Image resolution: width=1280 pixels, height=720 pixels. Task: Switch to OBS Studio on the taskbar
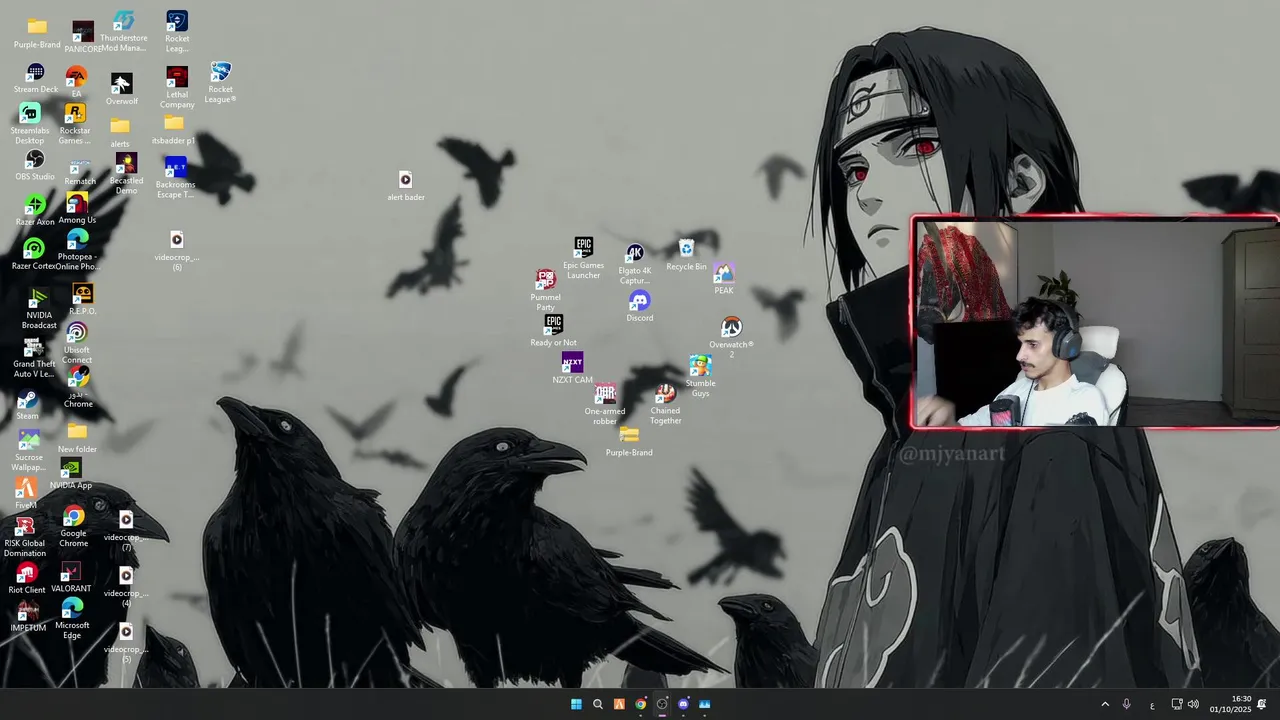click(x=662, y=704)
